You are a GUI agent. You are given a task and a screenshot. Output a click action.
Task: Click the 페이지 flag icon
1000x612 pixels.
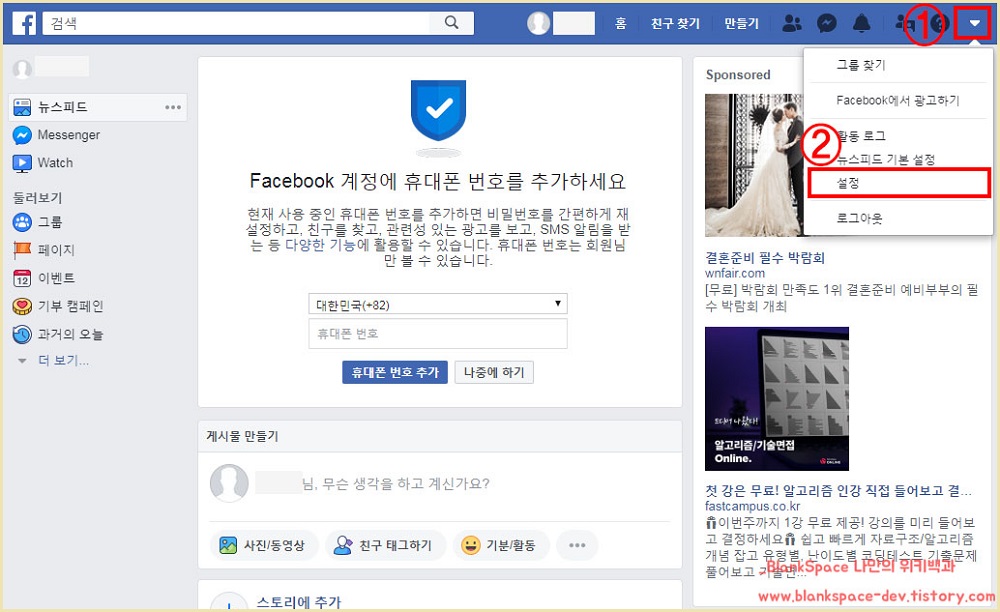pos(22,250)
